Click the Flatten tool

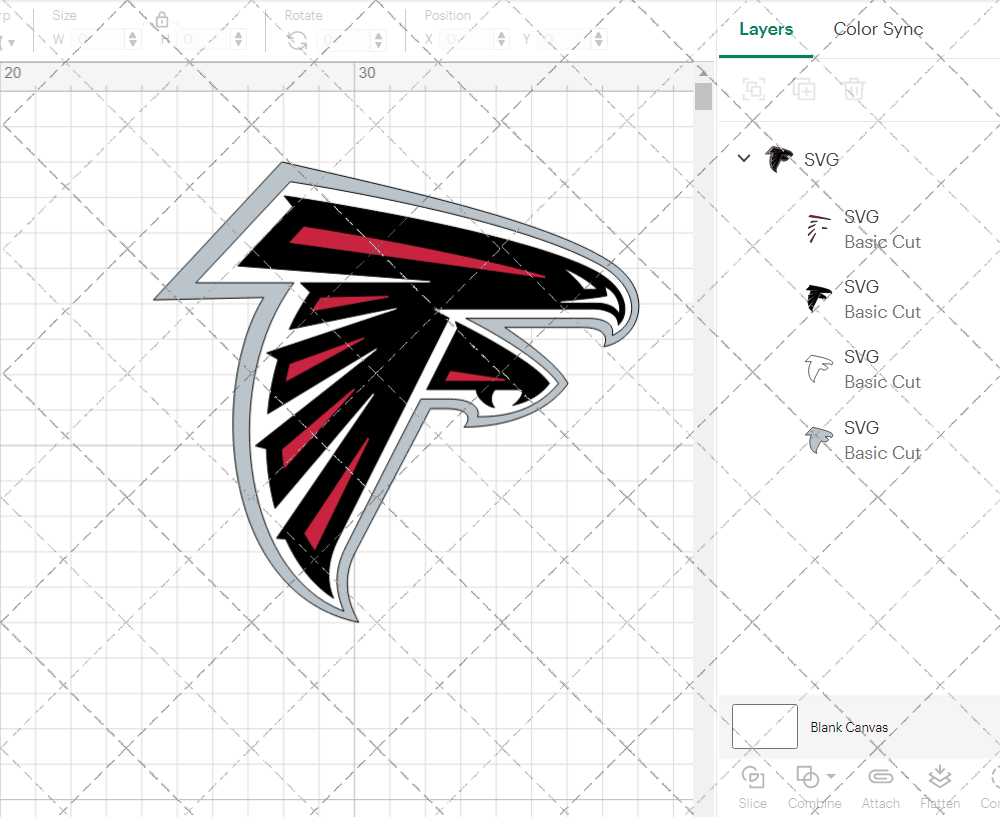[939, 787]
